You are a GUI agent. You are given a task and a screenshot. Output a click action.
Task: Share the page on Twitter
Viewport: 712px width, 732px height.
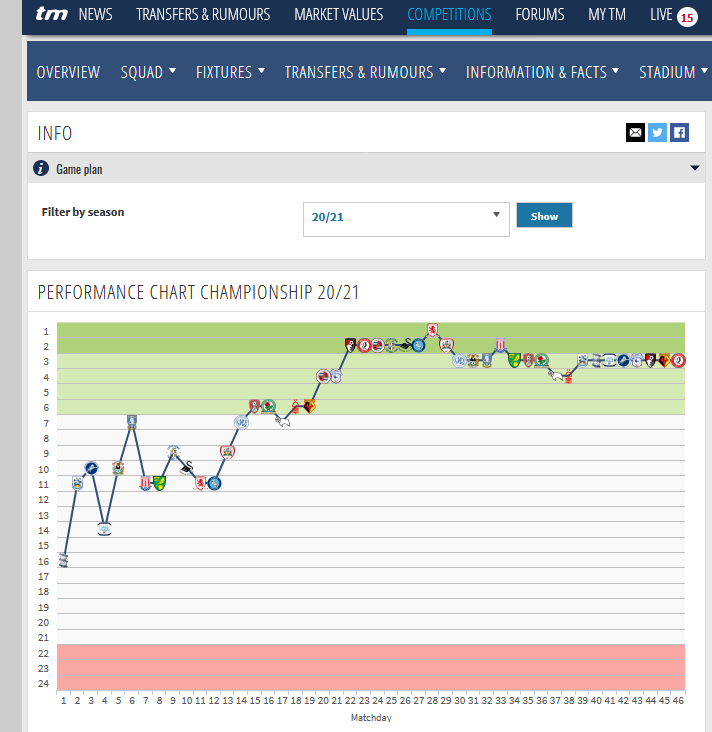coord(657,133)
